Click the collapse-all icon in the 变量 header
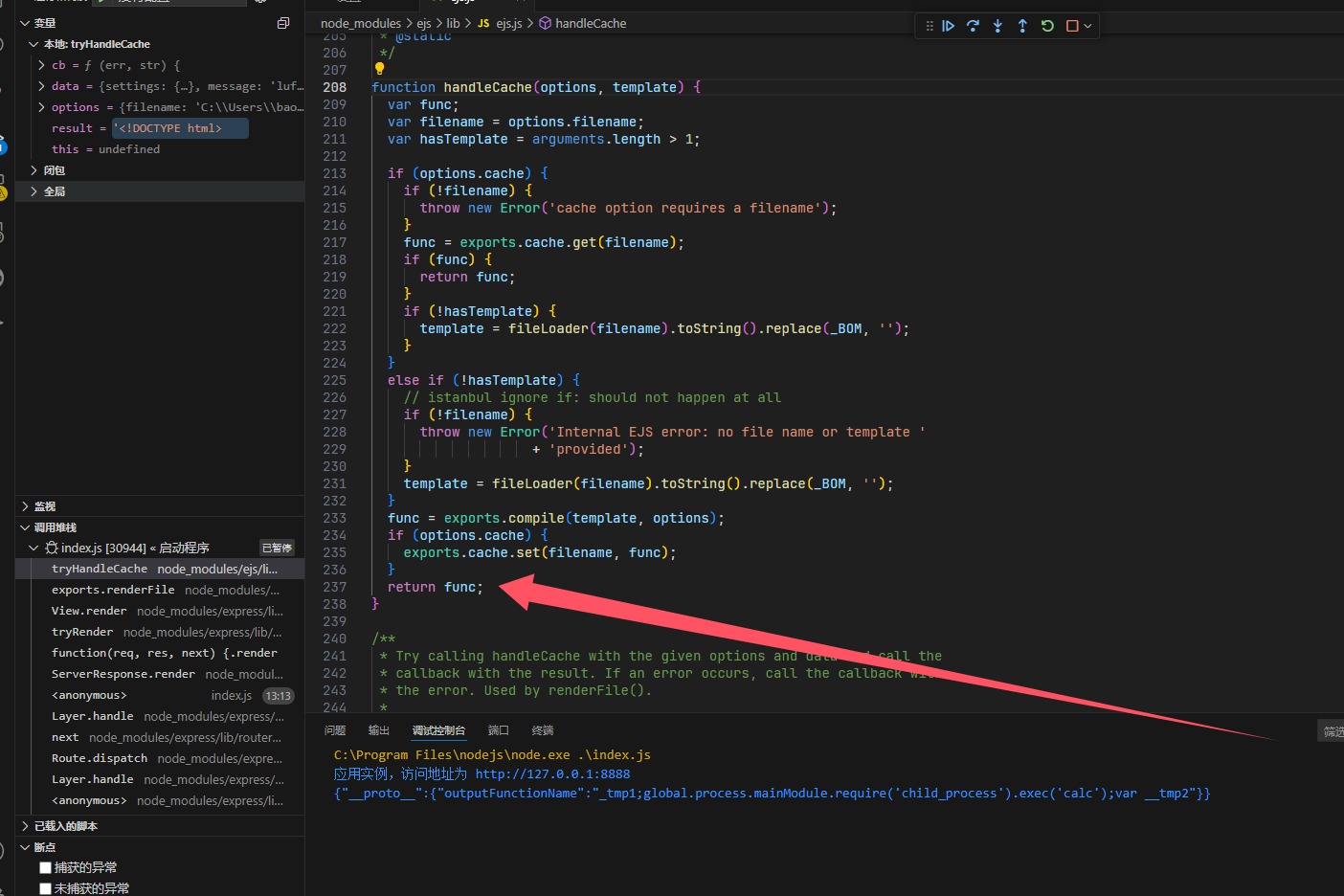1344x896 pixels. pyautogui.click(x=283, y=23)
